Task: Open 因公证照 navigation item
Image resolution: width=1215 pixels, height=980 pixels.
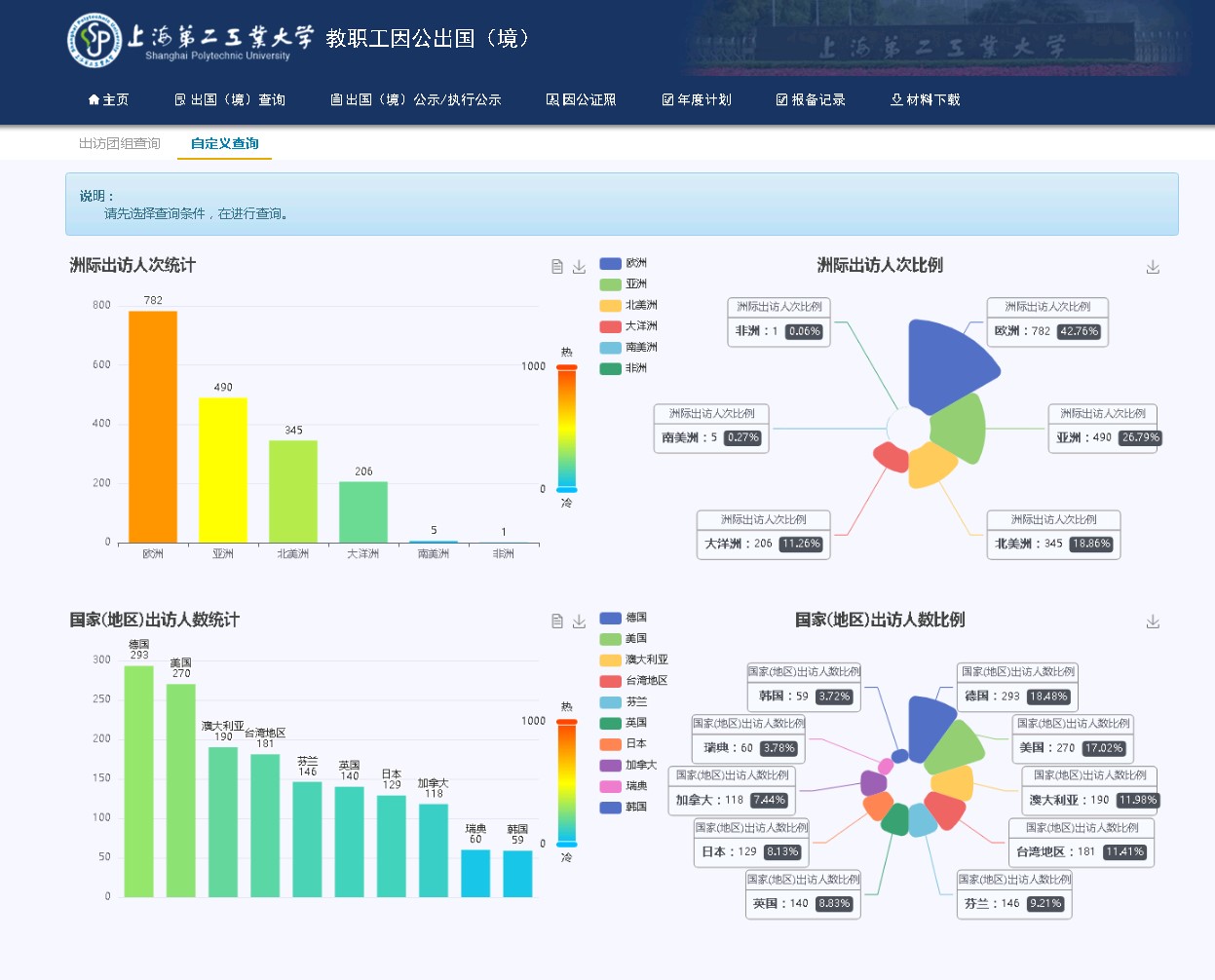Action: pyautogui.click(x=581, y=99)
